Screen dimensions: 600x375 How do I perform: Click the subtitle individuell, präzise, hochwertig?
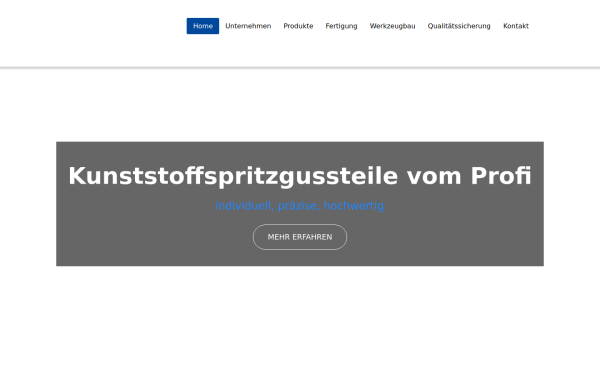[300, 206]
